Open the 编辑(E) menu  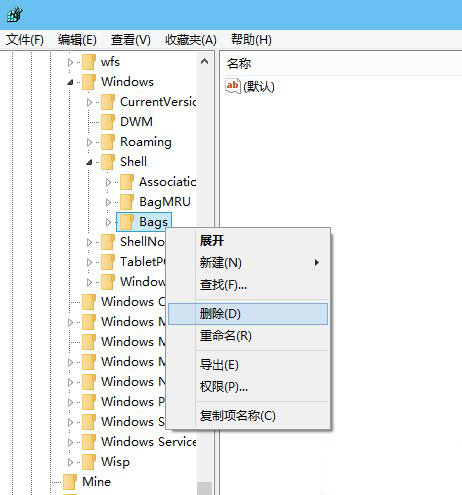pos(77,40)
